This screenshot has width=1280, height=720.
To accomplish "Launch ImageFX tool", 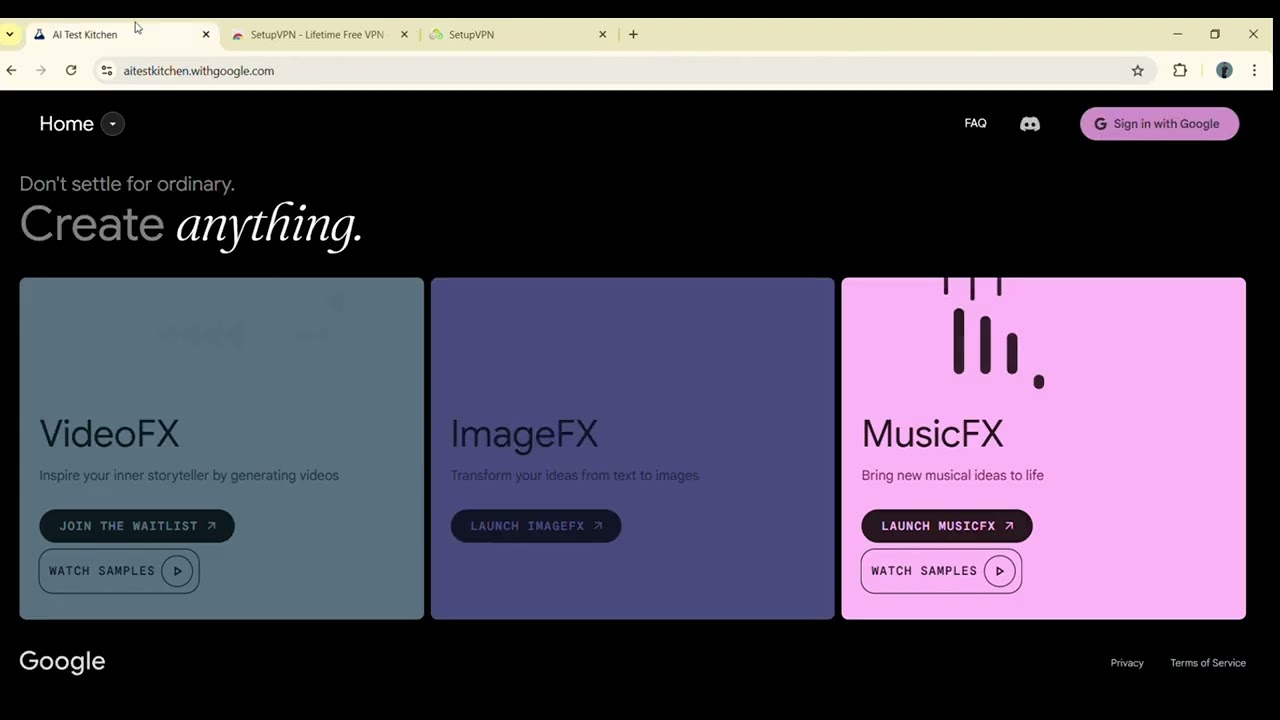I will [x=536, y=526].
